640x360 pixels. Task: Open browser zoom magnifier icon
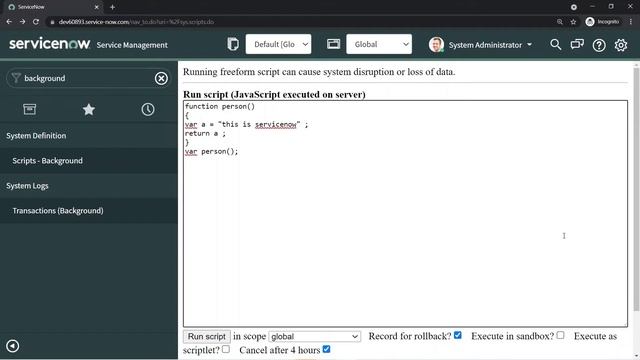[560, 22]
